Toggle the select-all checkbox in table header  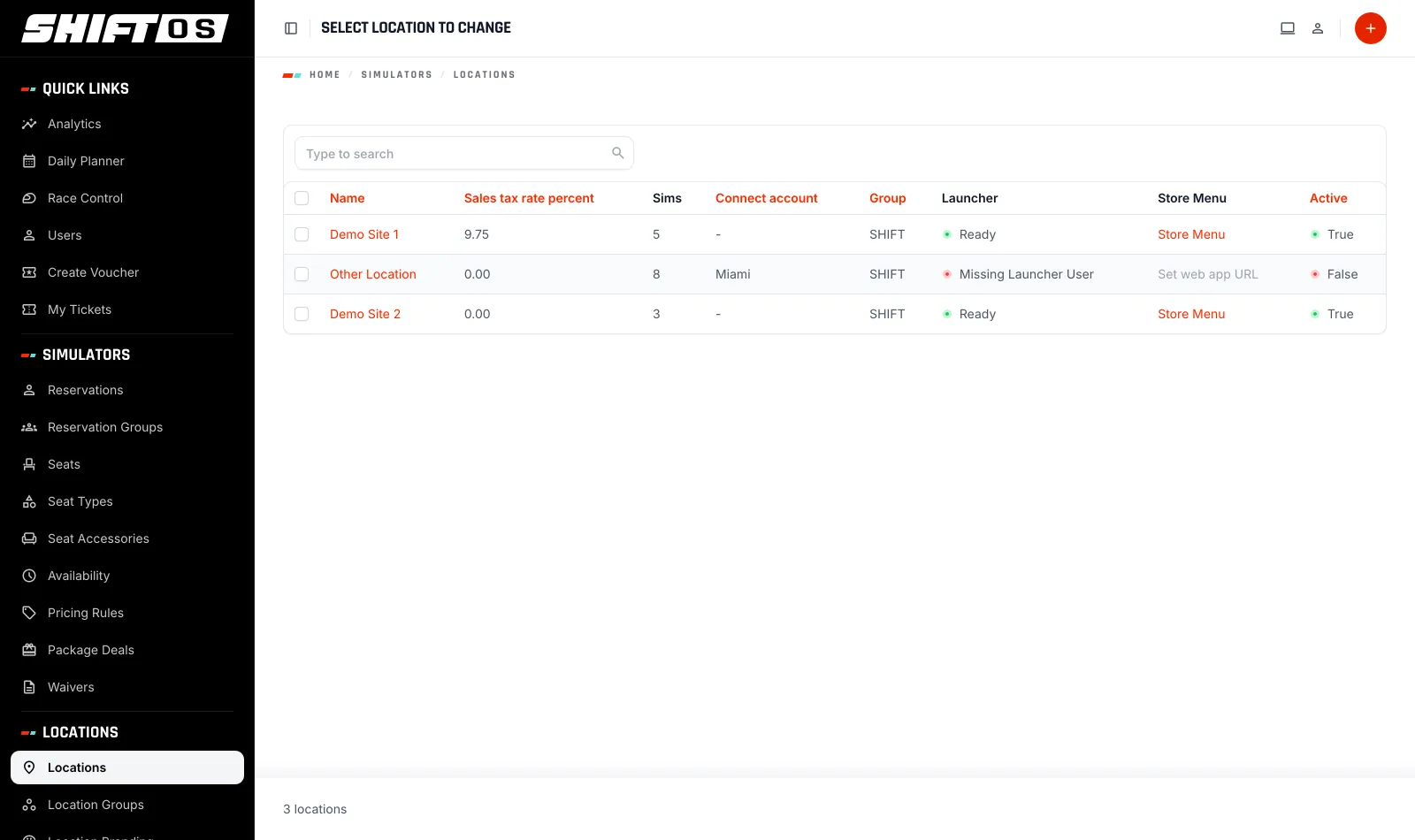pyautogui.click(x=302, y=198)
